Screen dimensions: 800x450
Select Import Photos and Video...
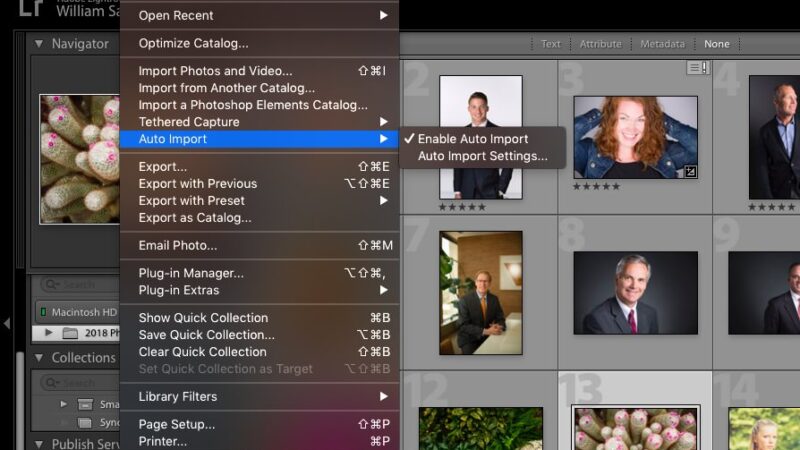pyautogui.click(x=259, y=71)
